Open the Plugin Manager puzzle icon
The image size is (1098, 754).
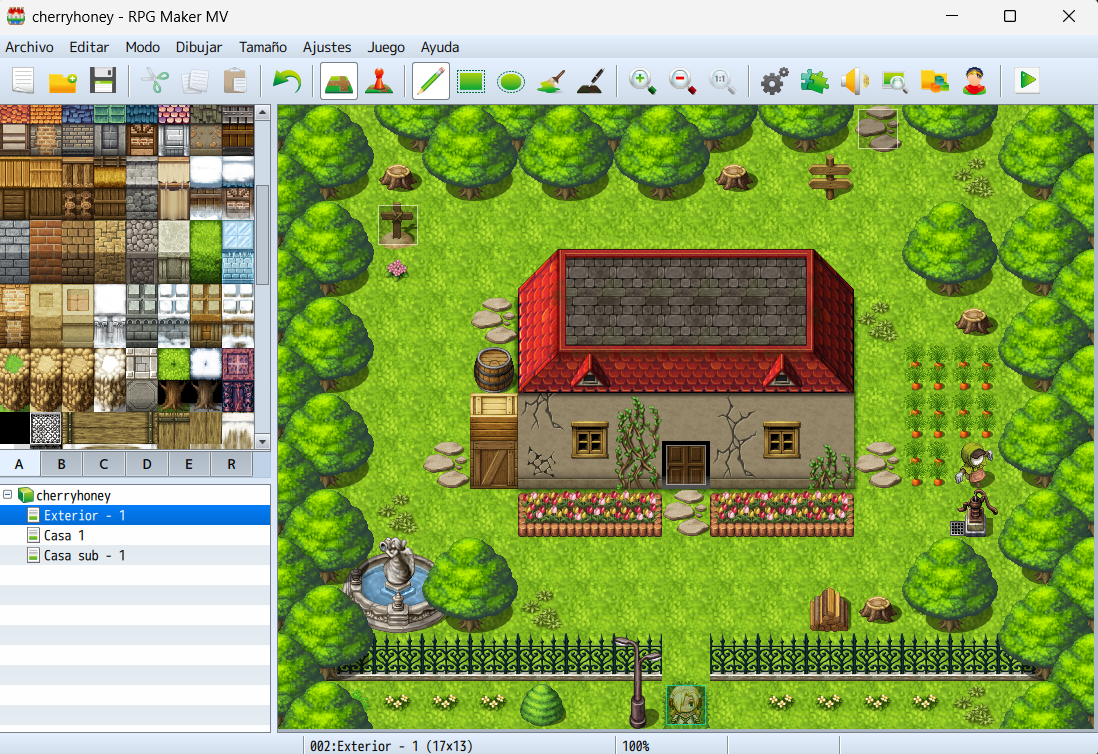(814, 81)
